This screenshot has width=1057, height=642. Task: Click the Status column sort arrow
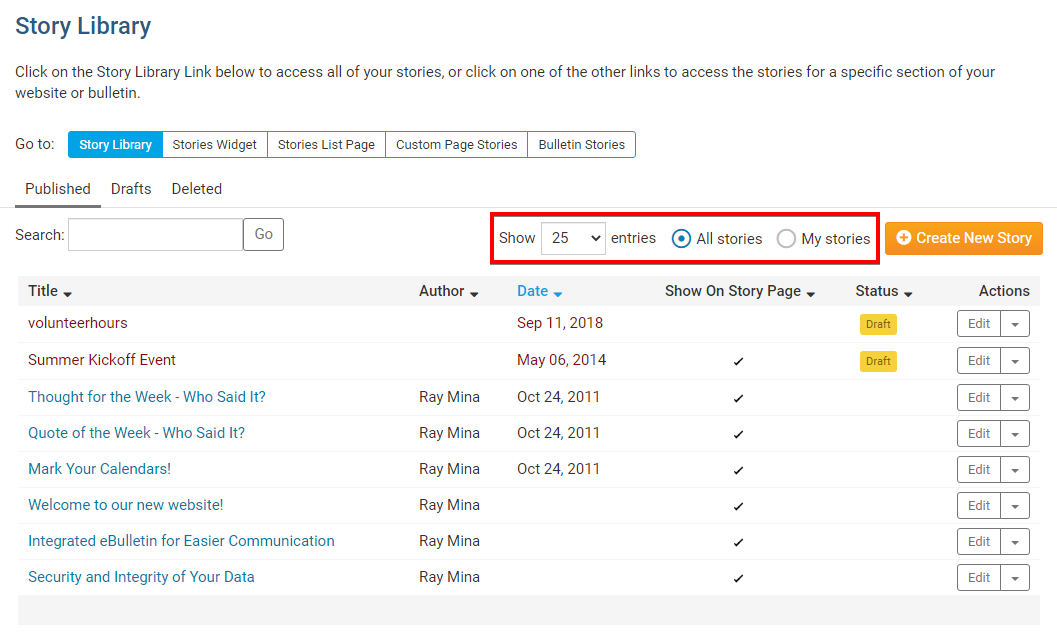point(908,293)
